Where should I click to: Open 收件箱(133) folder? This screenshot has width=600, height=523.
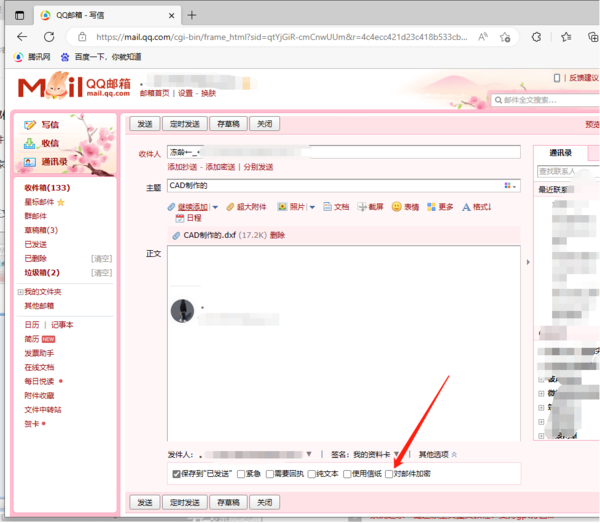(x=47, y=188)
